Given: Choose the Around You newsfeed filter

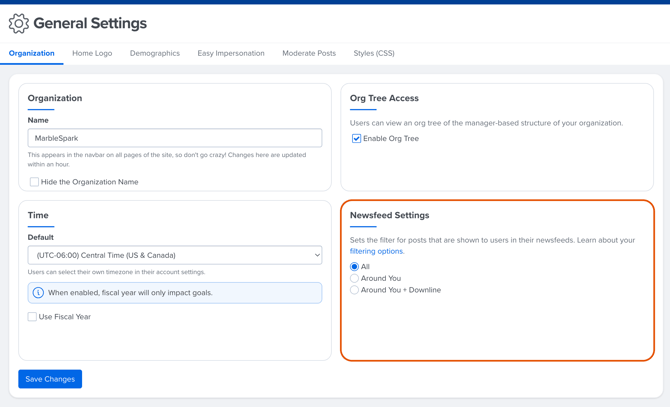Looking at the screenshot, I should [354, 278].
